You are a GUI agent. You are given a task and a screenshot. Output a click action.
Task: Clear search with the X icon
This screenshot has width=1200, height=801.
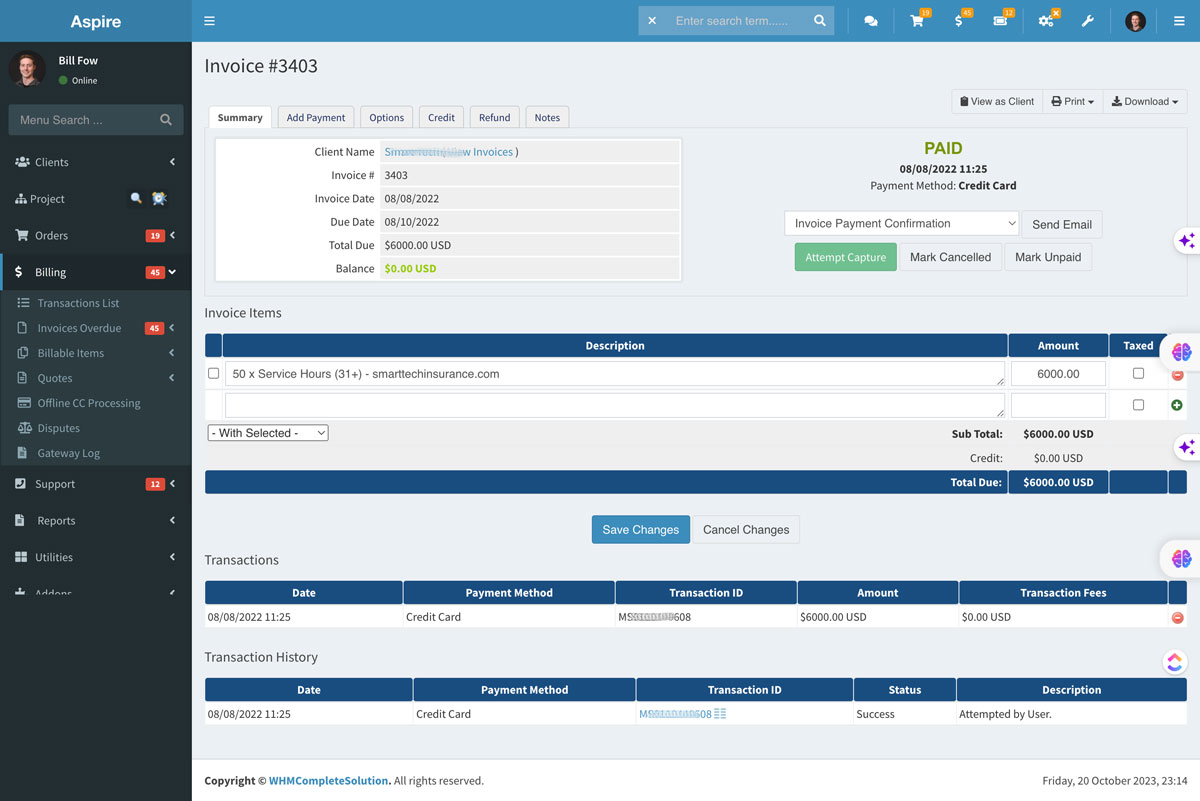tap(652, 21)
